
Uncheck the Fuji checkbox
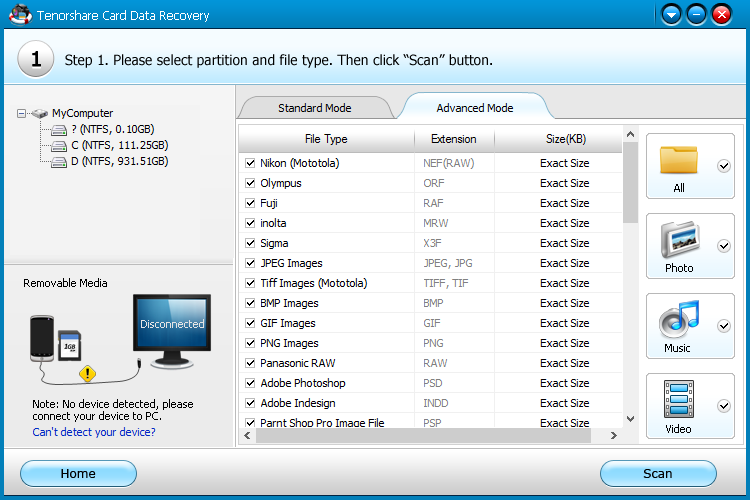click(250, 203)
